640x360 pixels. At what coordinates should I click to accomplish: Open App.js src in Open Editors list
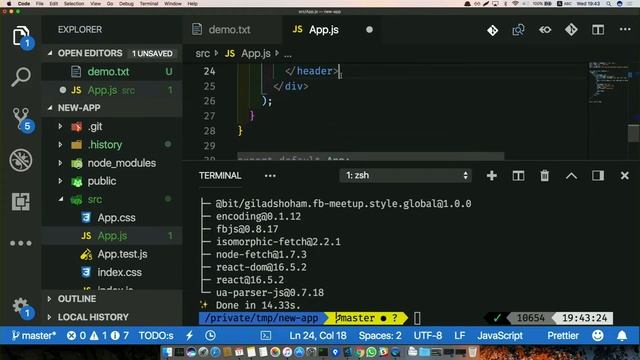pos(112,90)
